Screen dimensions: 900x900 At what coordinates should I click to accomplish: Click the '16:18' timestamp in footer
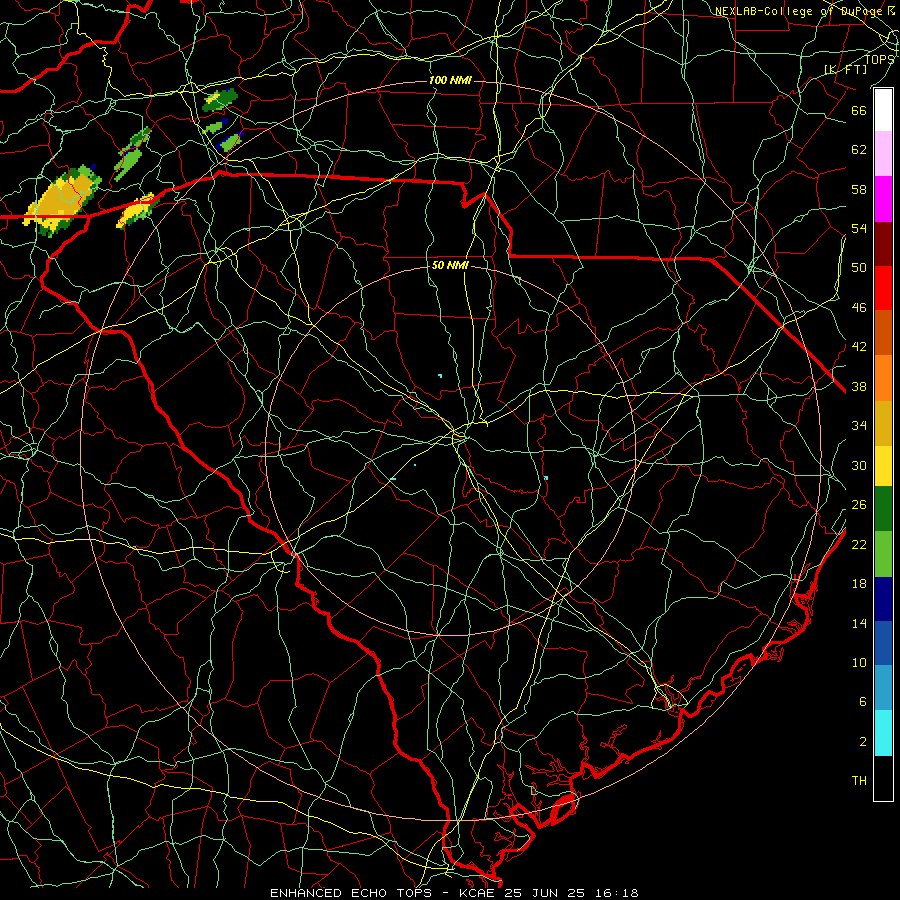616,893
